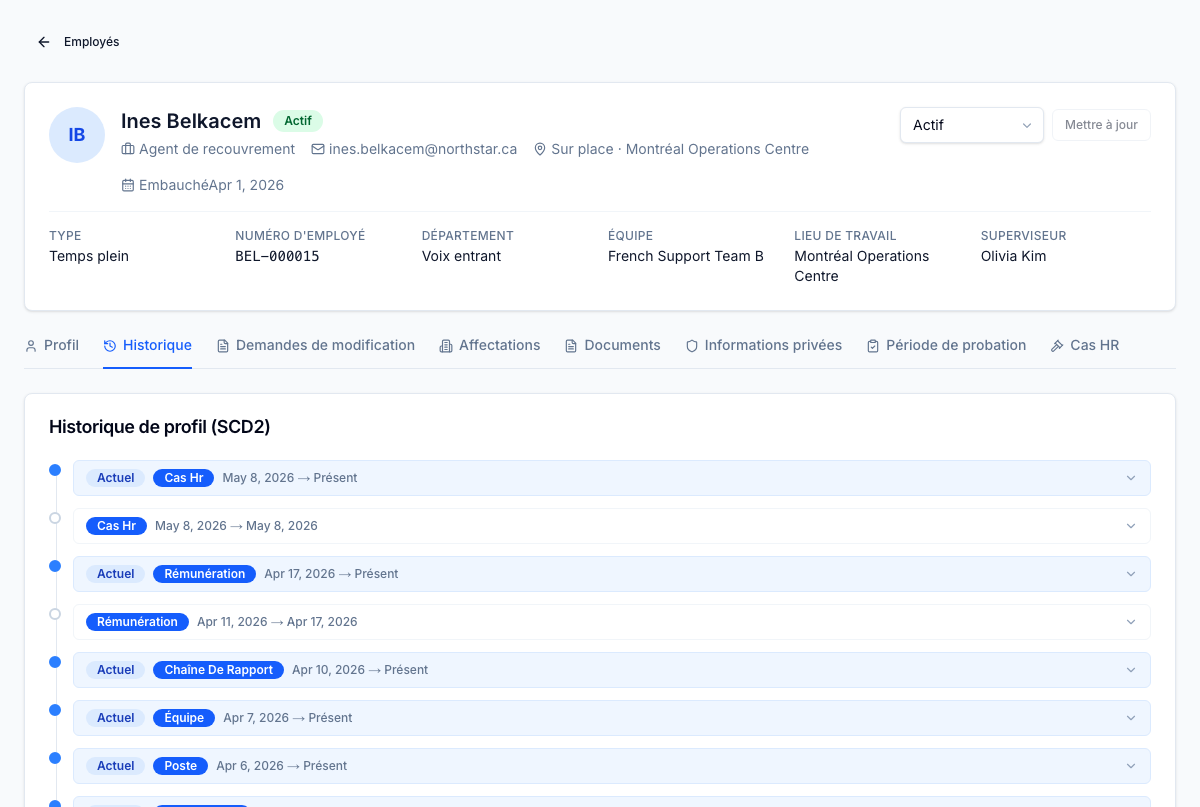This screenshot has height=807, width=1200.
Task: Click the Équipe badge
Action: point(184,718)
